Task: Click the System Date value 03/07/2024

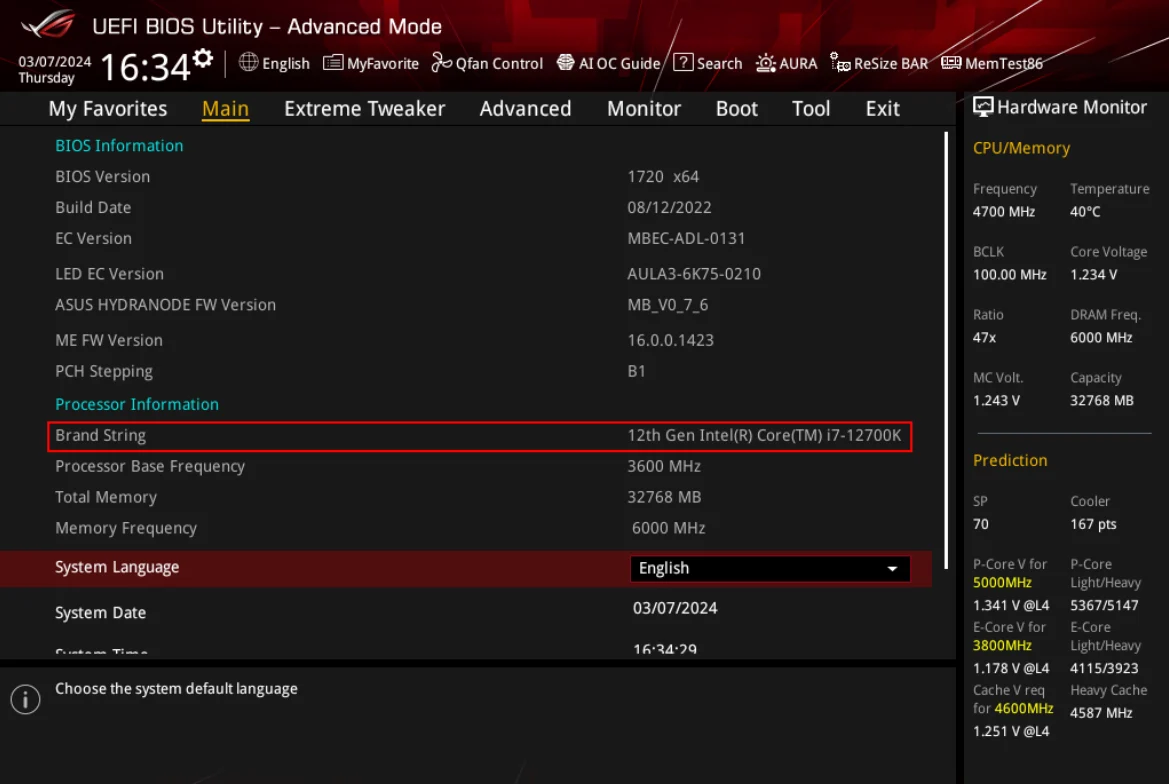Action: [675, 608]
